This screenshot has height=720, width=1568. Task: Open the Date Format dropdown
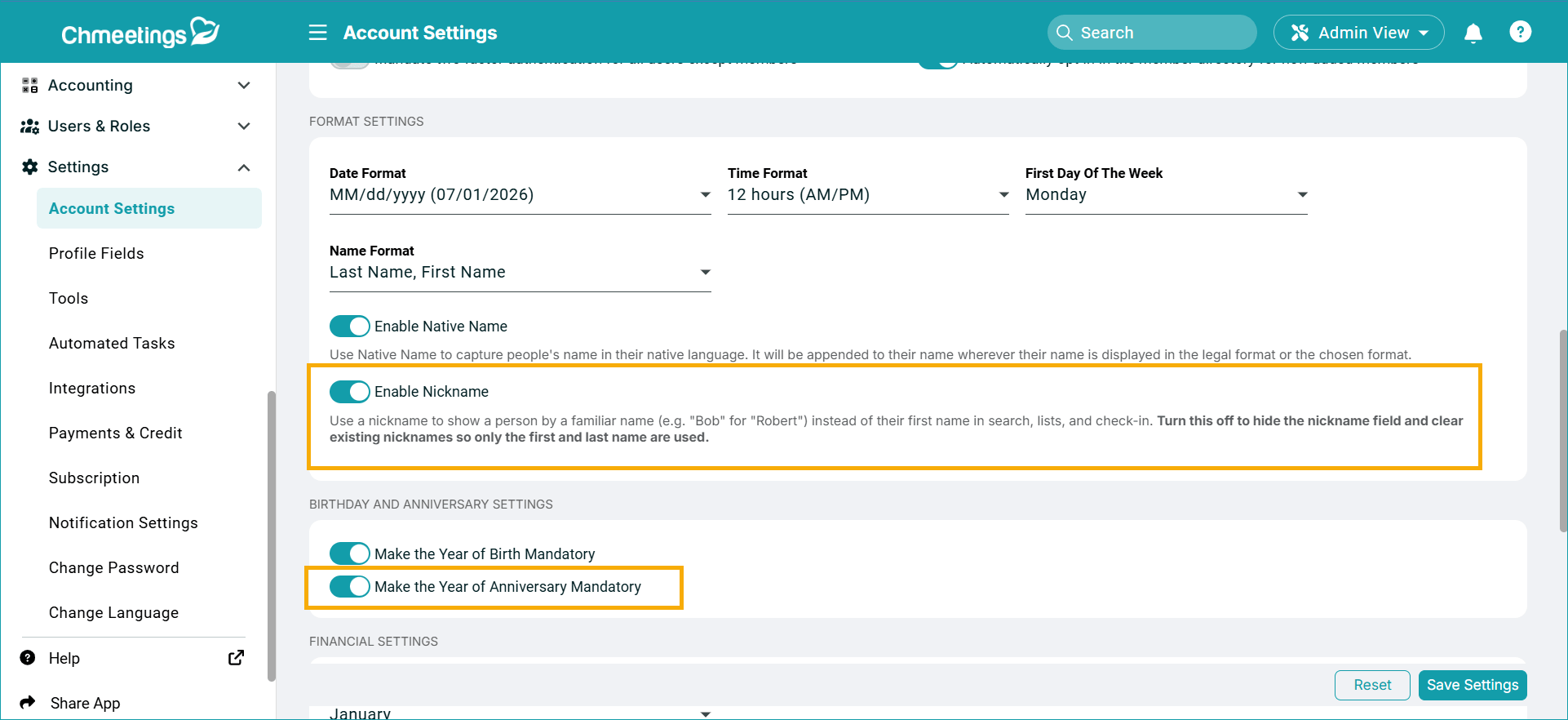520,195
